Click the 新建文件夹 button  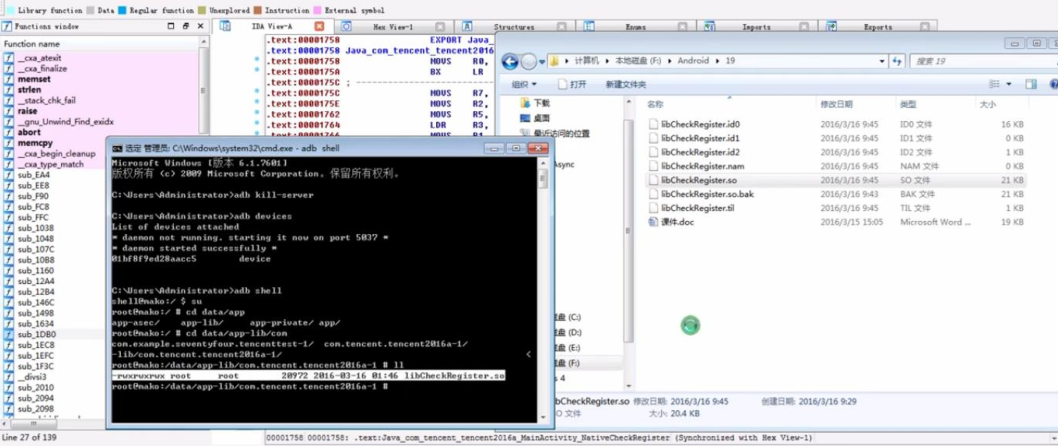[x=625, y=84]
